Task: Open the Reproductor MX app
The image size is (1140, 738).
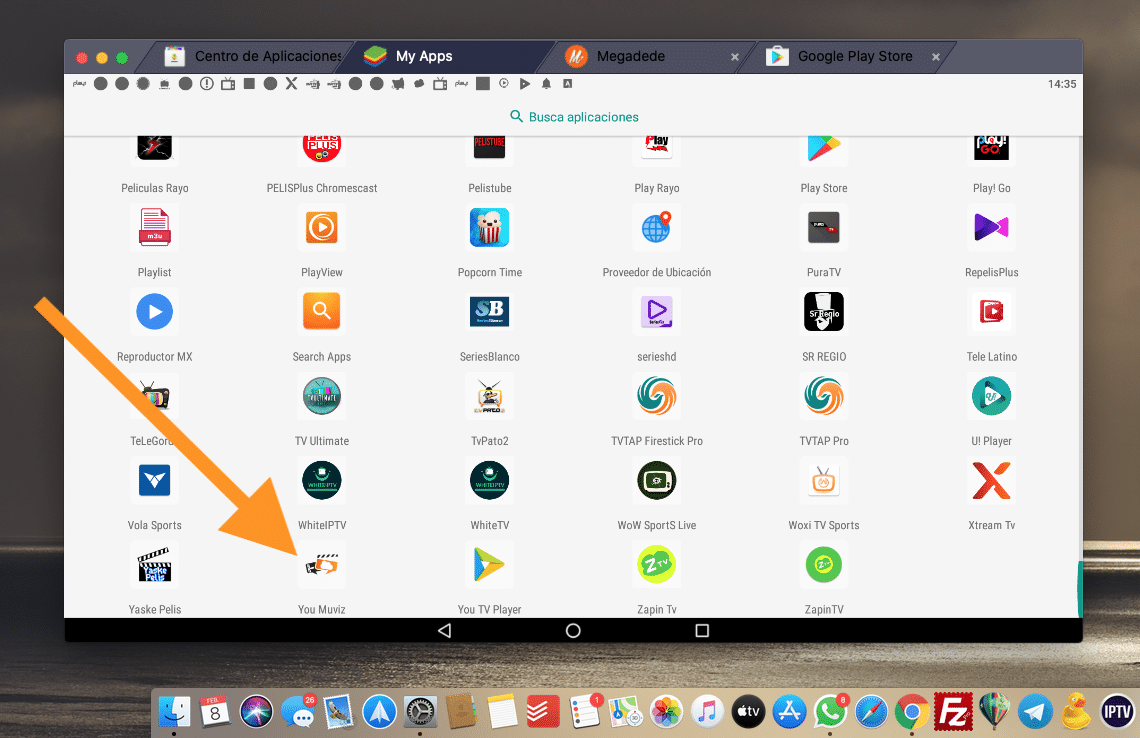Action: click(155, 312)
